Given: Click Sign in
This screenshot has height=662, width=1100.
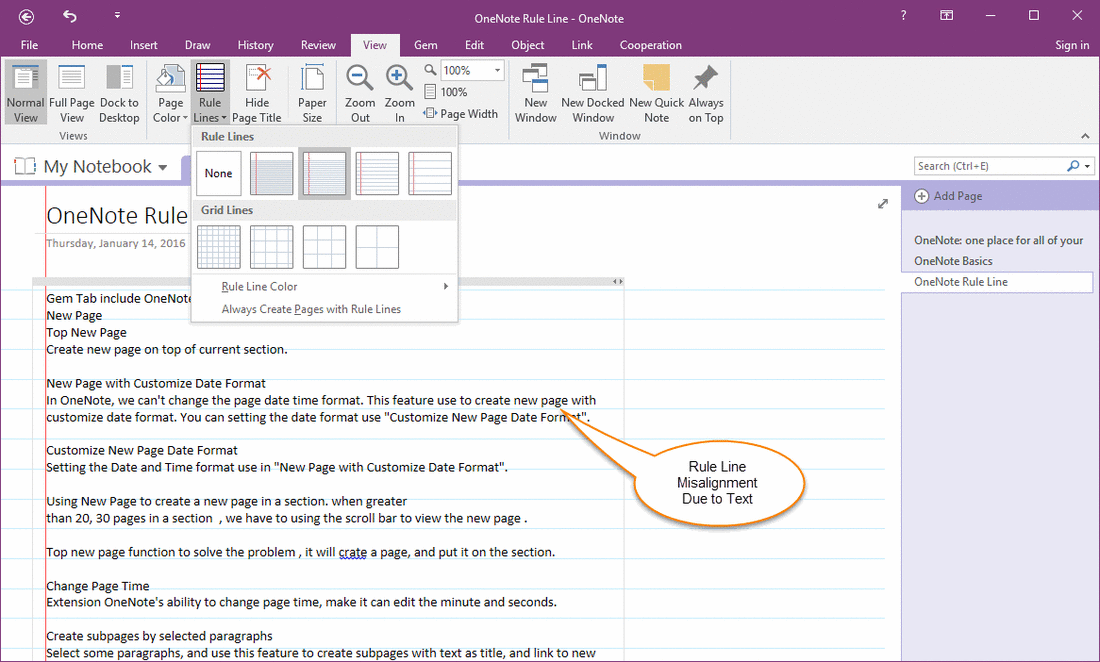Looking at the screenshot, I should 1071,45.
